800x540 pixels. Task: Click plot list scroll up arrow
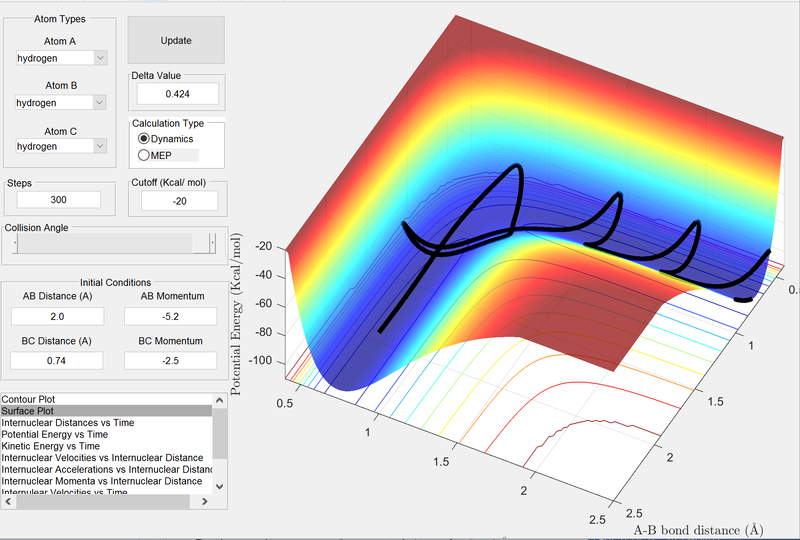click(x=220, y=400)
